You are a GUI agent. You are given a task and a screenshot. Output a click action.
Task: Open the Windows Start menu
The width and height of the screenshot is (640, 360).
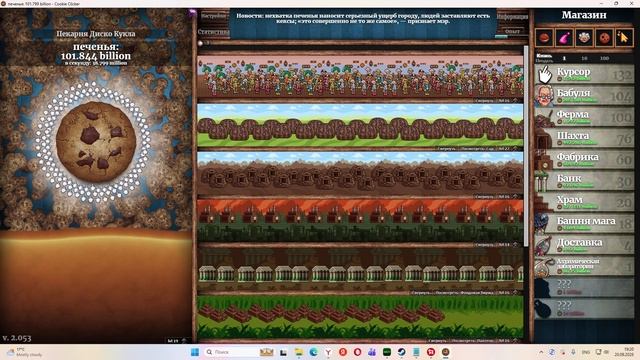click(195, 352)
